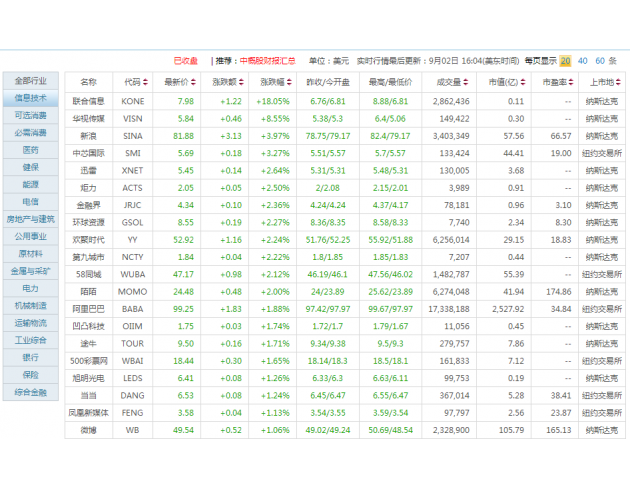The width and height of the screenshot is (630, 490).
Task: Open 联合信息 stock name
Action: pos(88,101)
